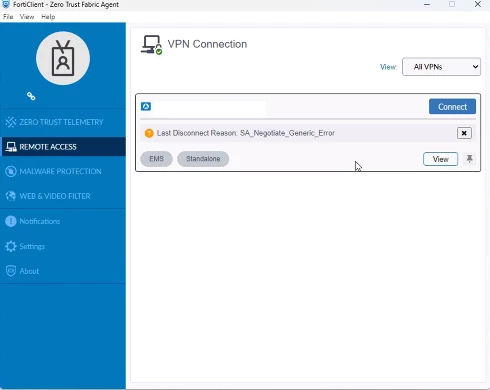The image size is (490, 390).
Task: Click the Remote Access laptop icon
Action: click(x=11, y=147)
